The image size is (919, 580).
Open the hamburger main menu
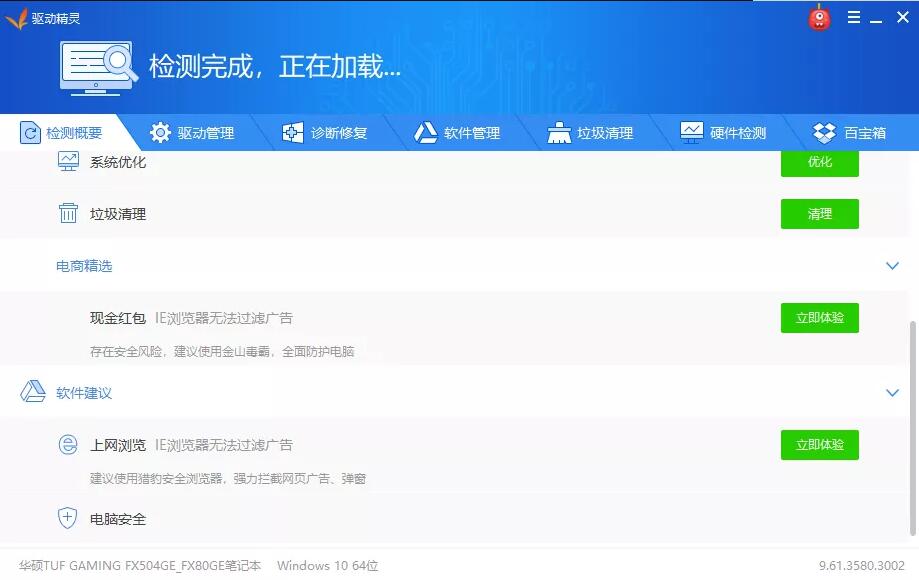pyautogui.click(x=853, y=17)
